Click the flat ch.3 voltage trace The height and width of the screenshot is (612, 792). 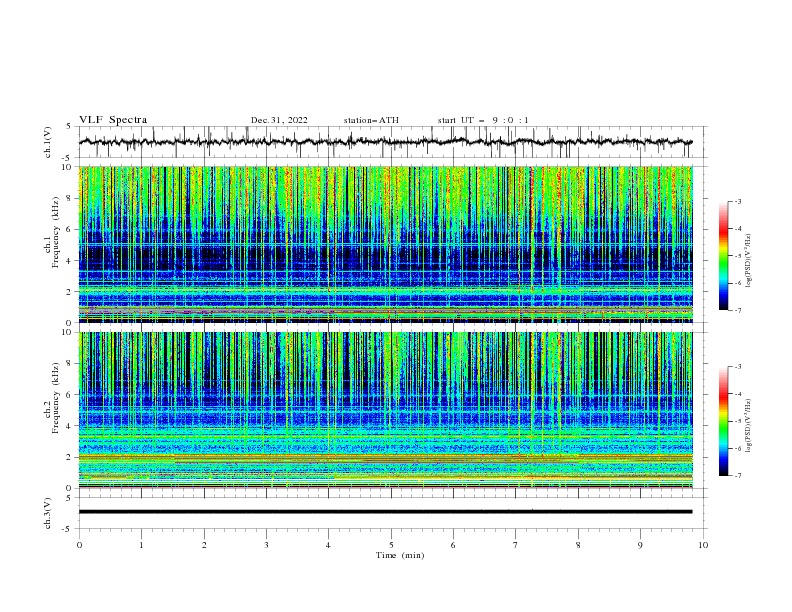(385, 512)
